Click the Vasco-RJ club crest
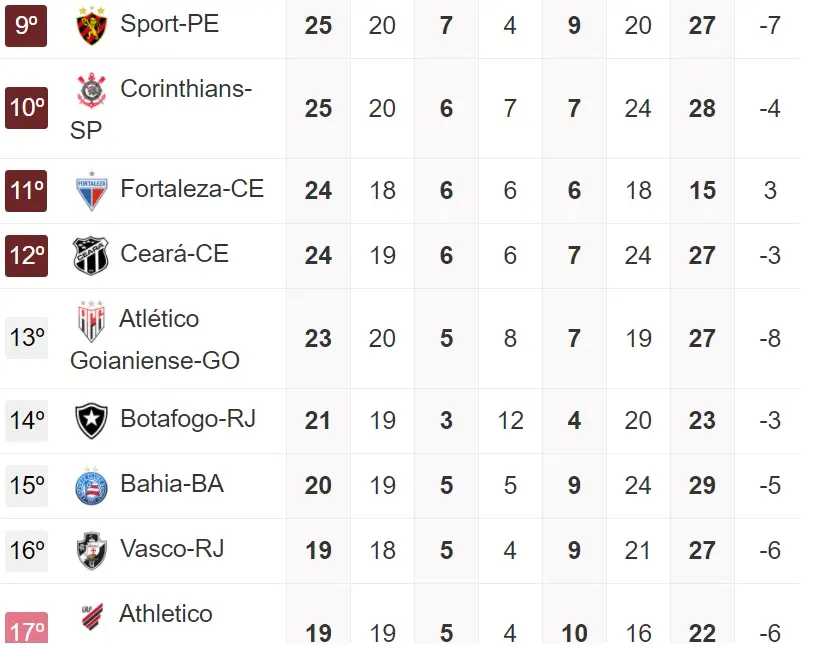 coord(92,550)
